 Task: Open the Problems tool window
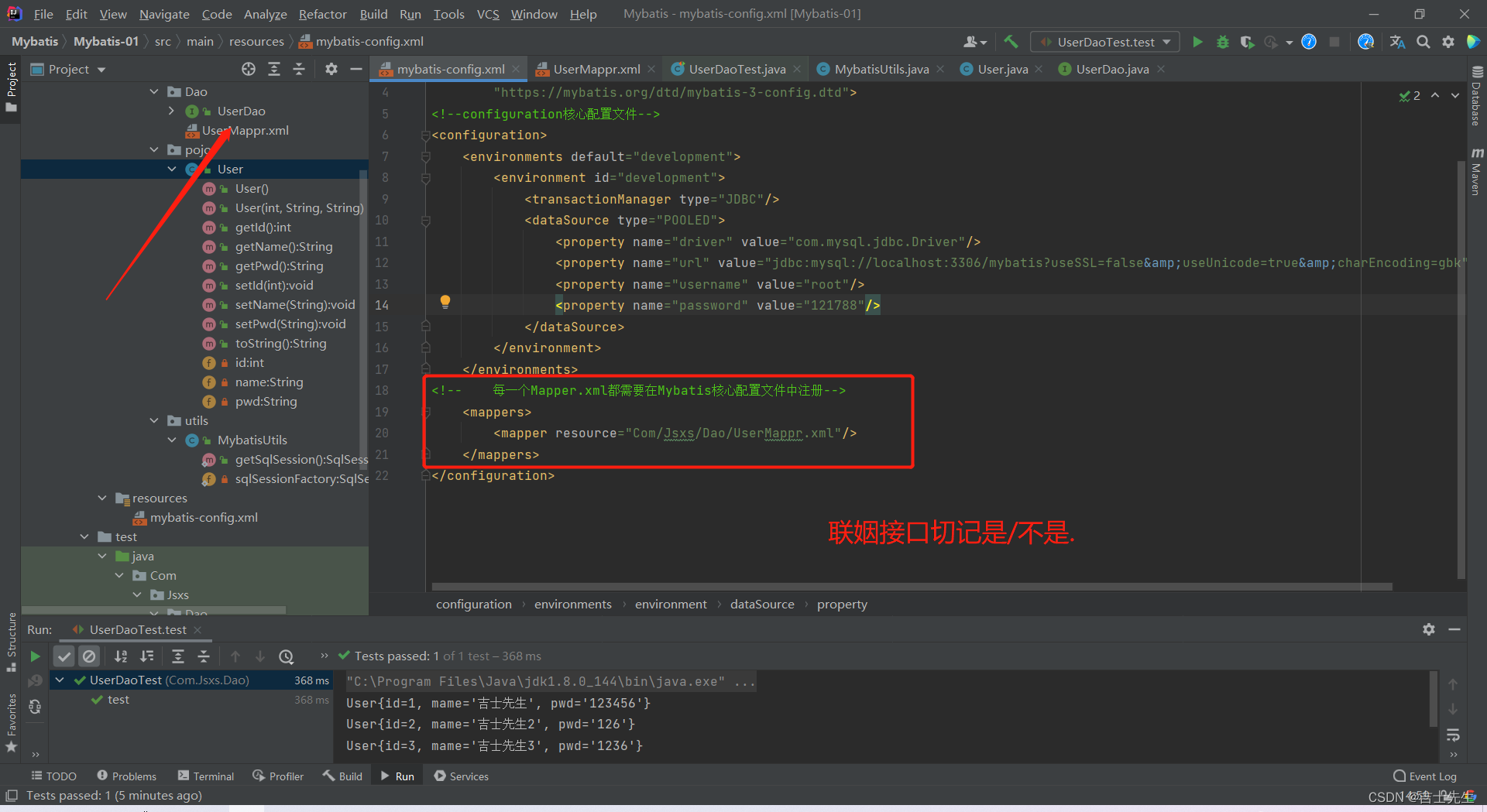[126, 776]
